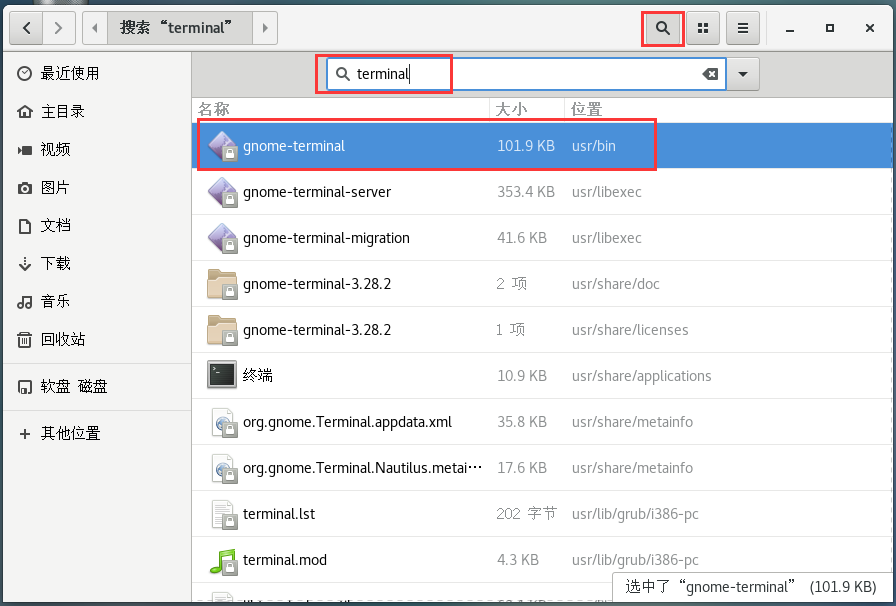Click the gnome-terminal-migration executable icon
Image resolution: width=896 pixels, height=606 pixels.
222,238
